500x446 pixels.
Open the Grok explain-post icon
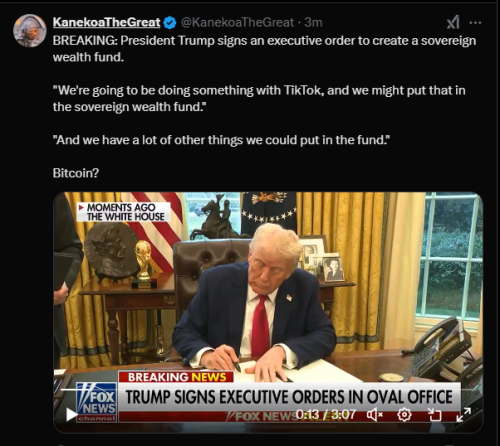tap(453, 22)
